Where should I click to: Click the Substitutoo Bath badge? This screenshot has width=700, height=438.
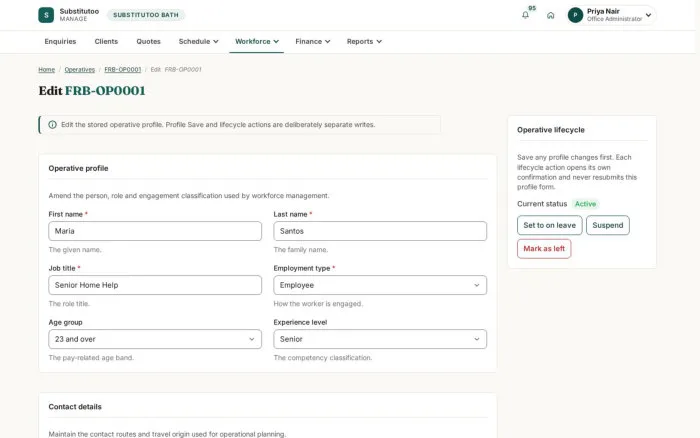(x=146, y=15)
